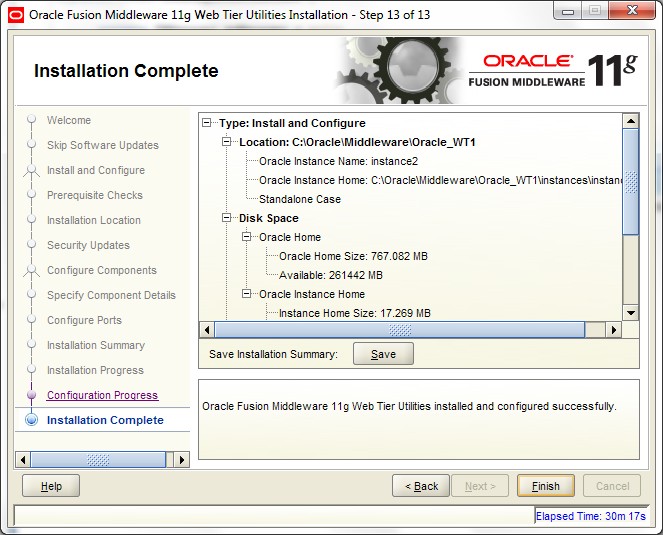Select the Standalone Case row

coord(300,199)
